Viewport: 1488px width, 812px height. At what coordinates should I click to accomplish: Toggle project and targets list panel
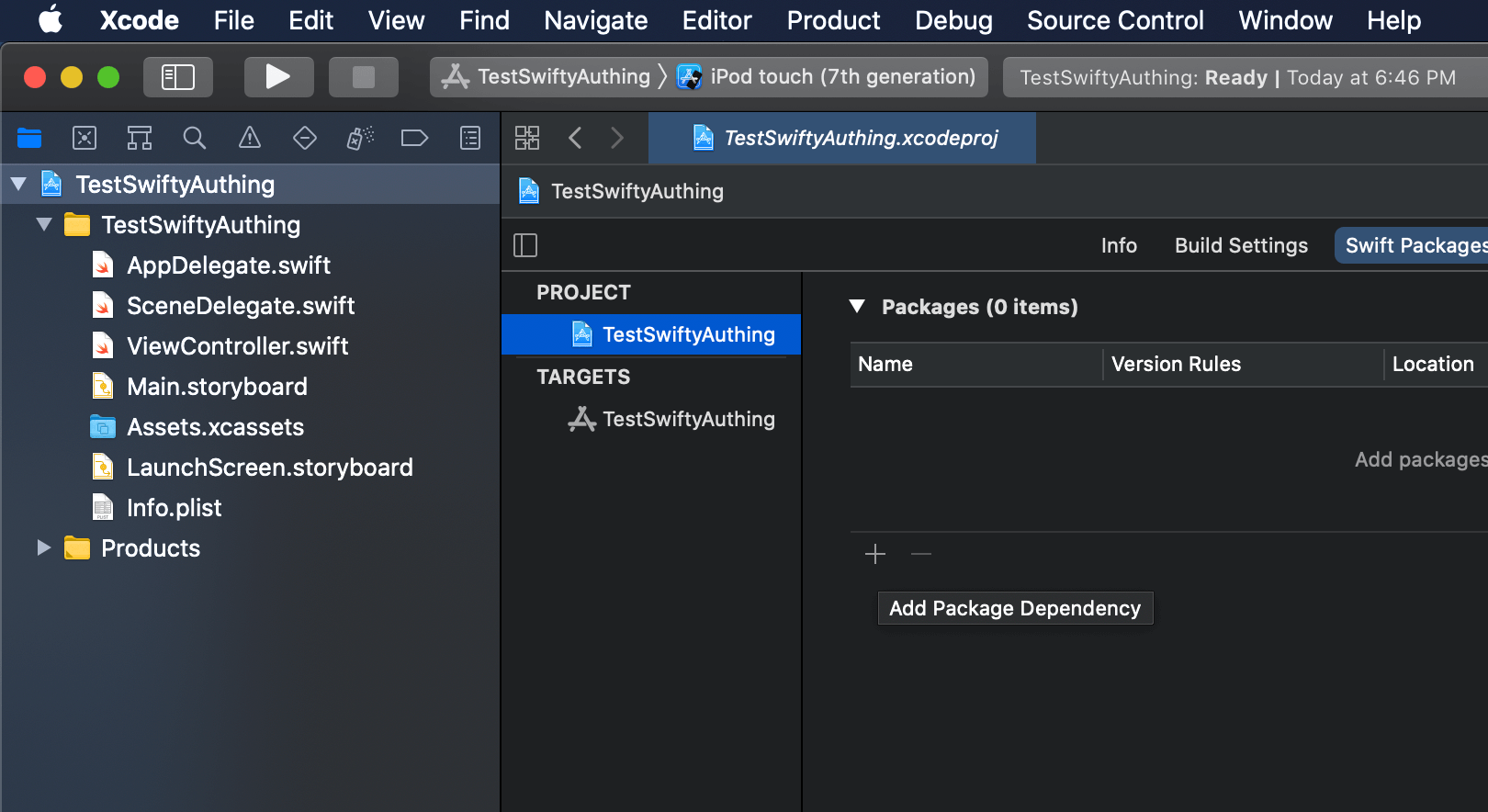525,245
